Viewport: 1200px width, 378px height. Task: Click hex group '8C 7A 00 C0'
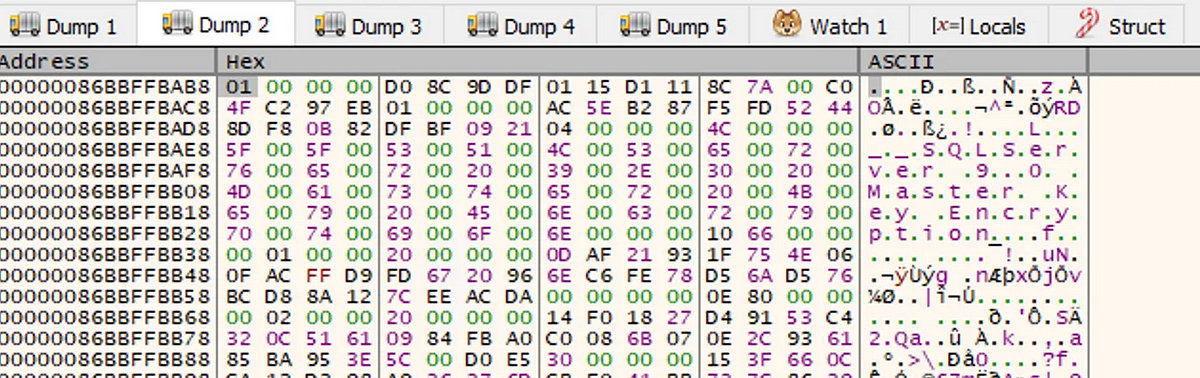pos(779,87)
